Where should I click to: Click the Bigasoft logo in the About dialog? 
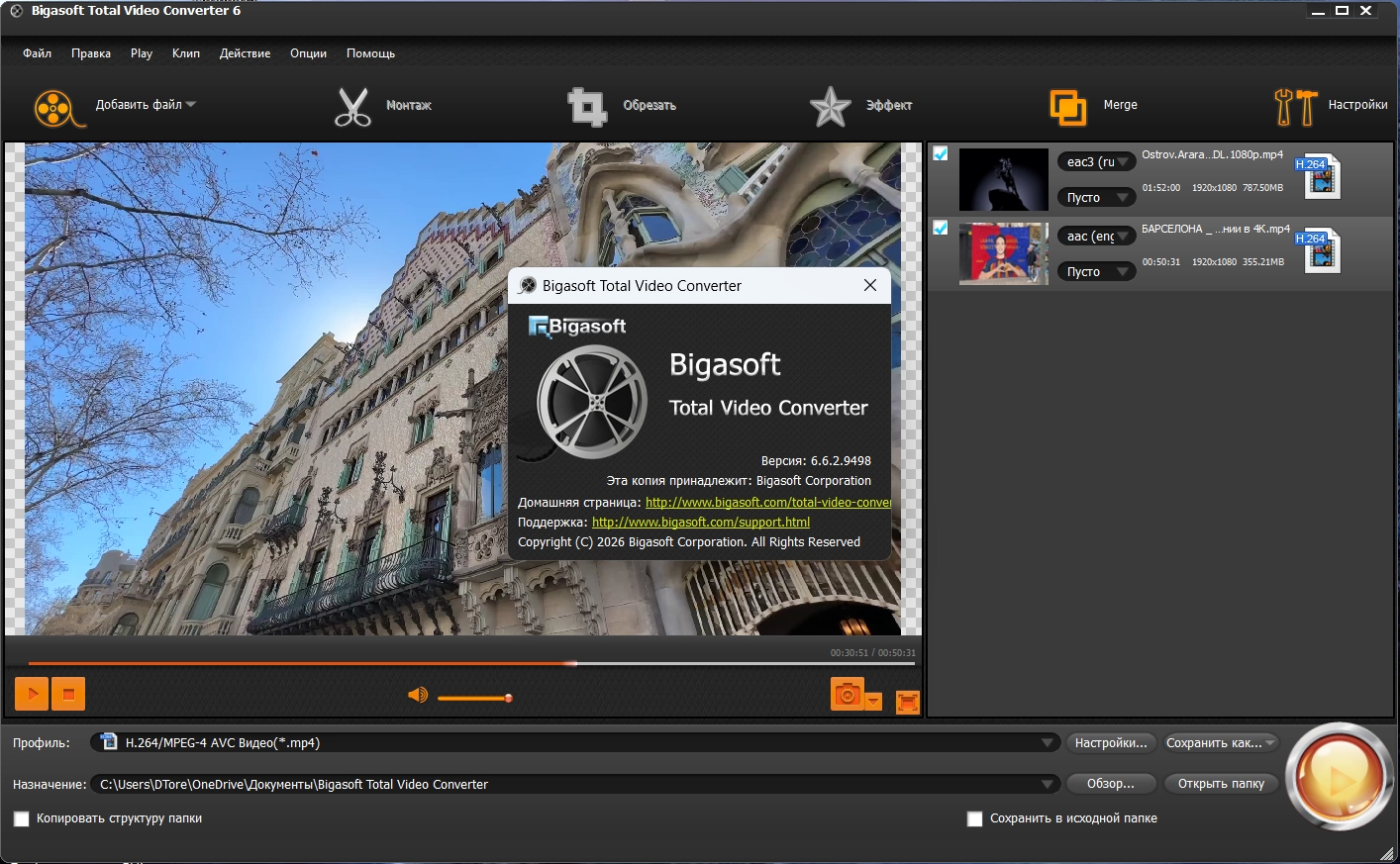tap(577, 326)
